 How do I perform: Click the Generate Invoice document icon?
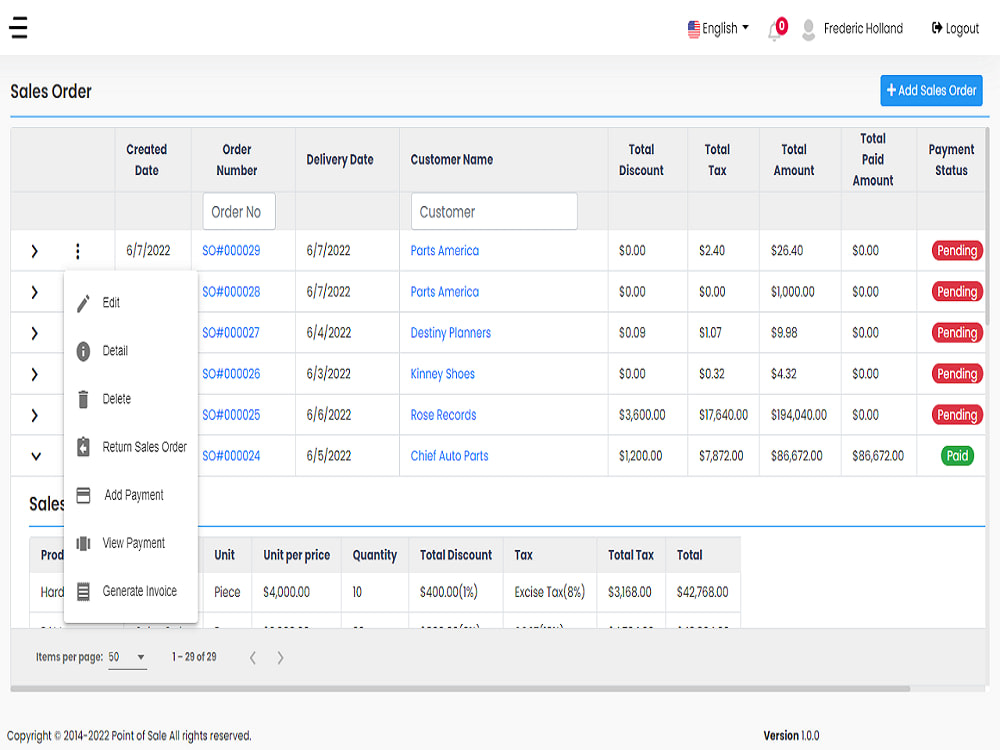[84, 591]
